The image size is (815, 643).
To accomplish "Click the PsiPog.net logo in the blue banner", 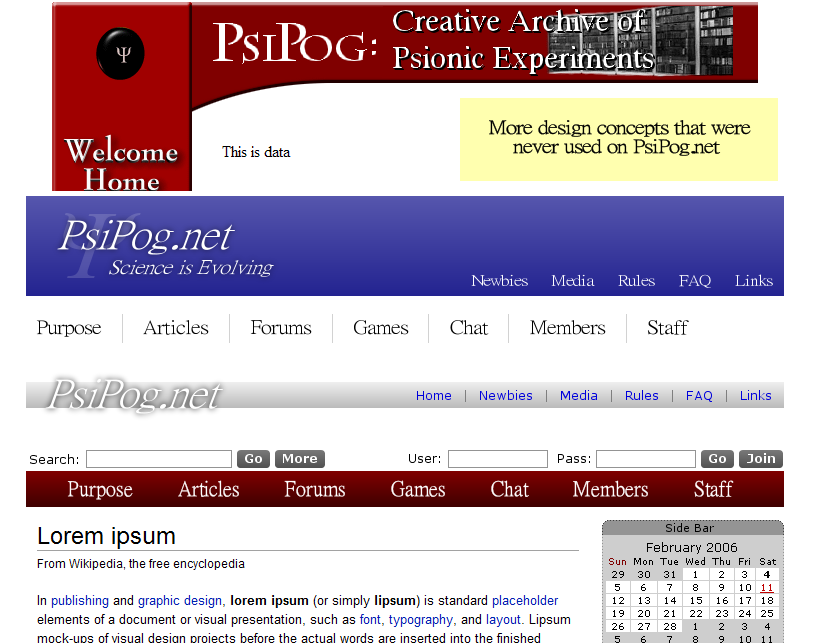I will click(146, 237).
